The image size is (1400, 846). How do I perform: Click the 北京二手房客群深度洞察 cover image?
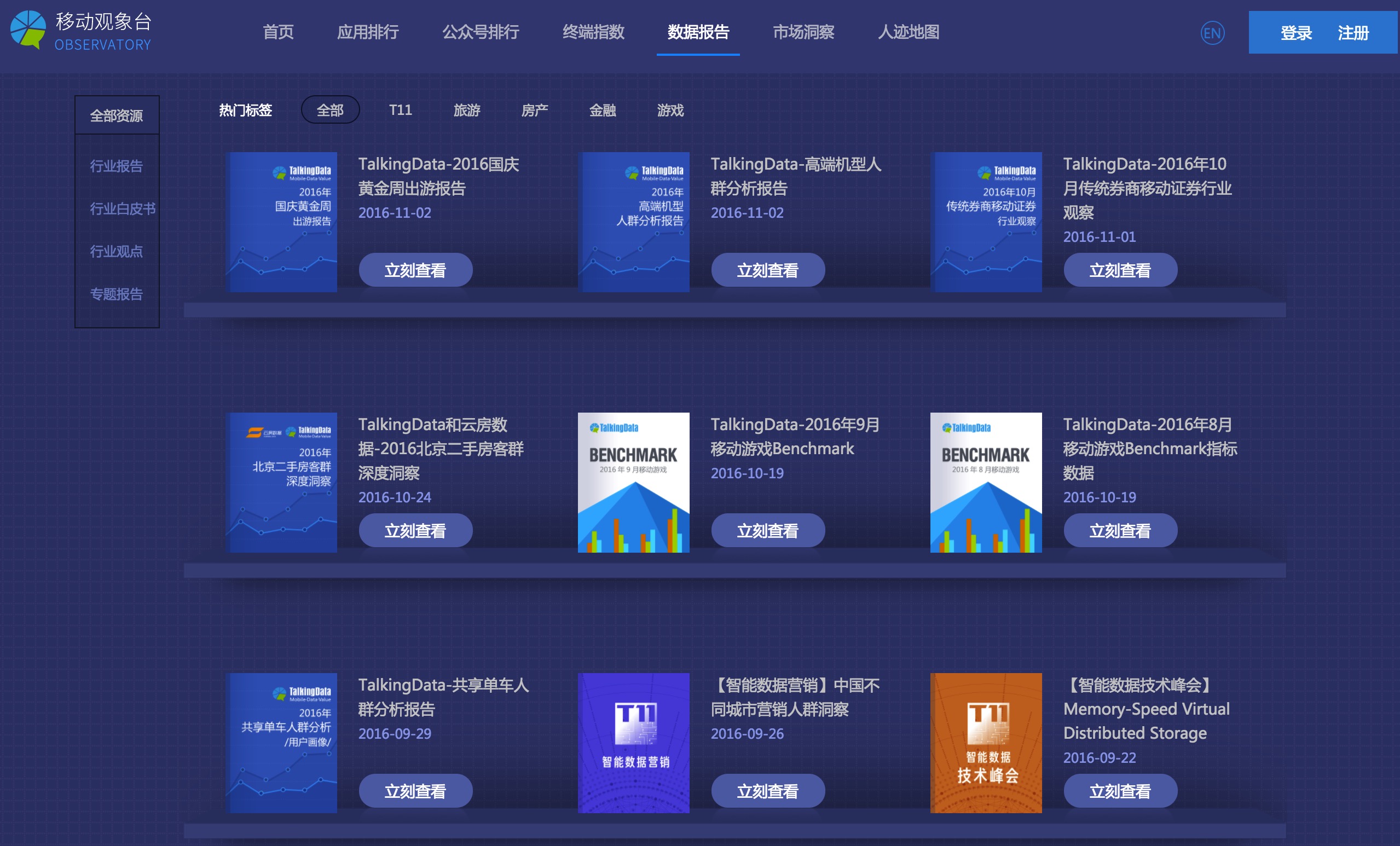[281, 483]
